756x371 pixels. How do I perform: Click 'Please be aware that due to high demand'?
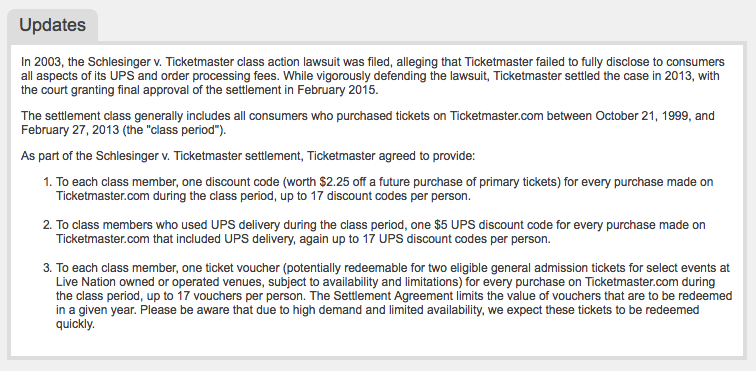pyautogui.click(x=247, y=310)
